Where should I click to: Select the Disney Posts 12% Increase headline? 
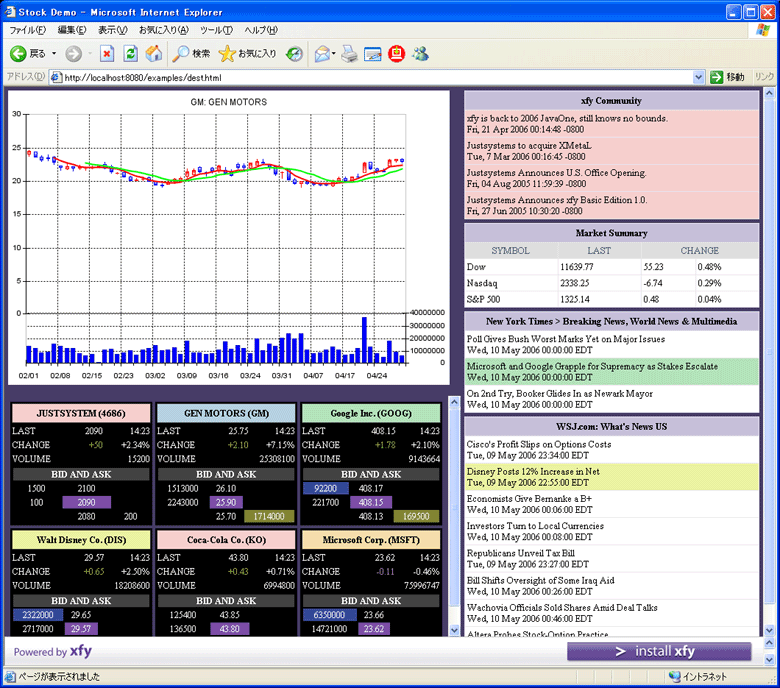click(533, 470)
